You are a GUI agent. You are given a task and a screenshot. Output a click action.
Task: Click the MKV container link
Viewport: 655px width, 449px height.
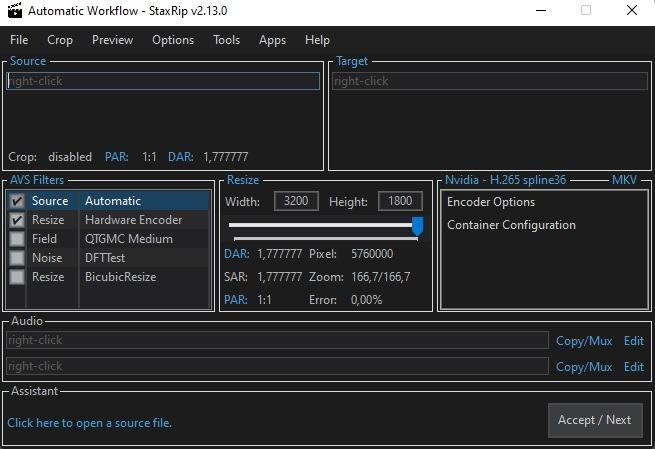pyautogui.click(x=624, y=180)
